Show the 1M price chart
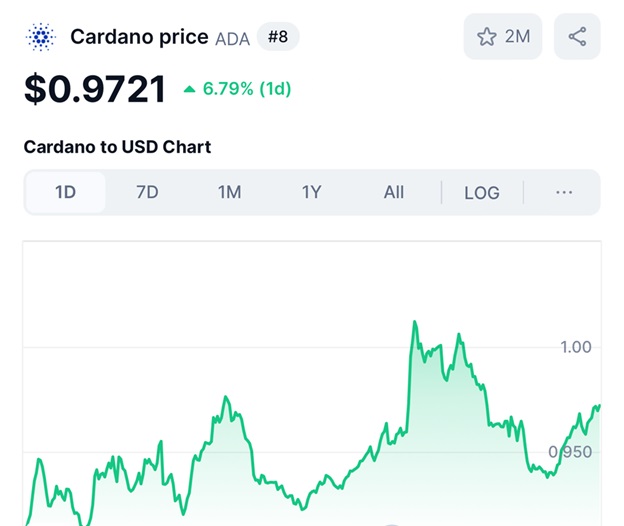The width and height of the screenshot is (624, 526). pos(229,192)
